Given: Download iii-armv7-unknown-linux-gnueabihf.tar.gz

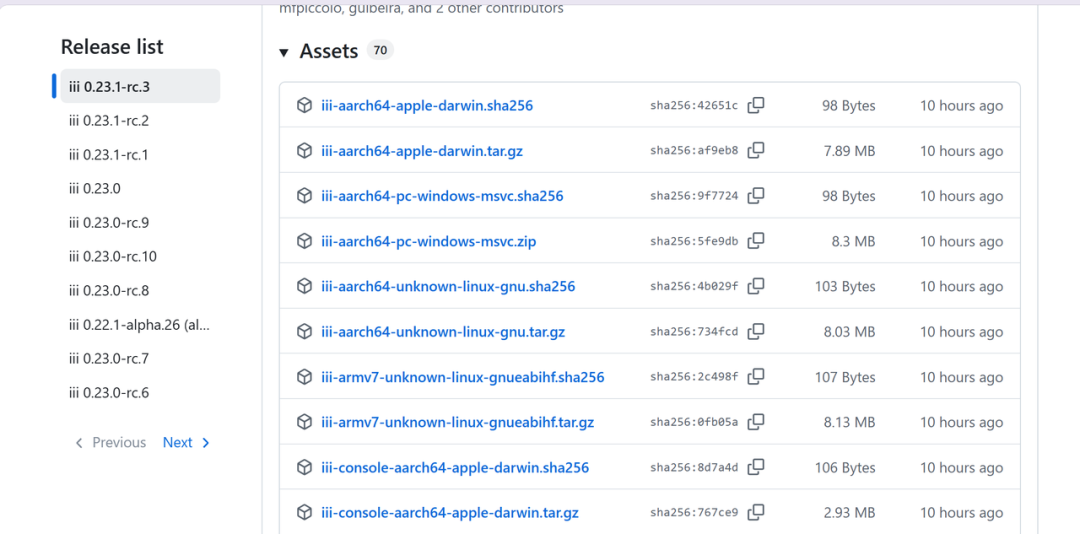Looking at the screenshot, I should 457,422.
